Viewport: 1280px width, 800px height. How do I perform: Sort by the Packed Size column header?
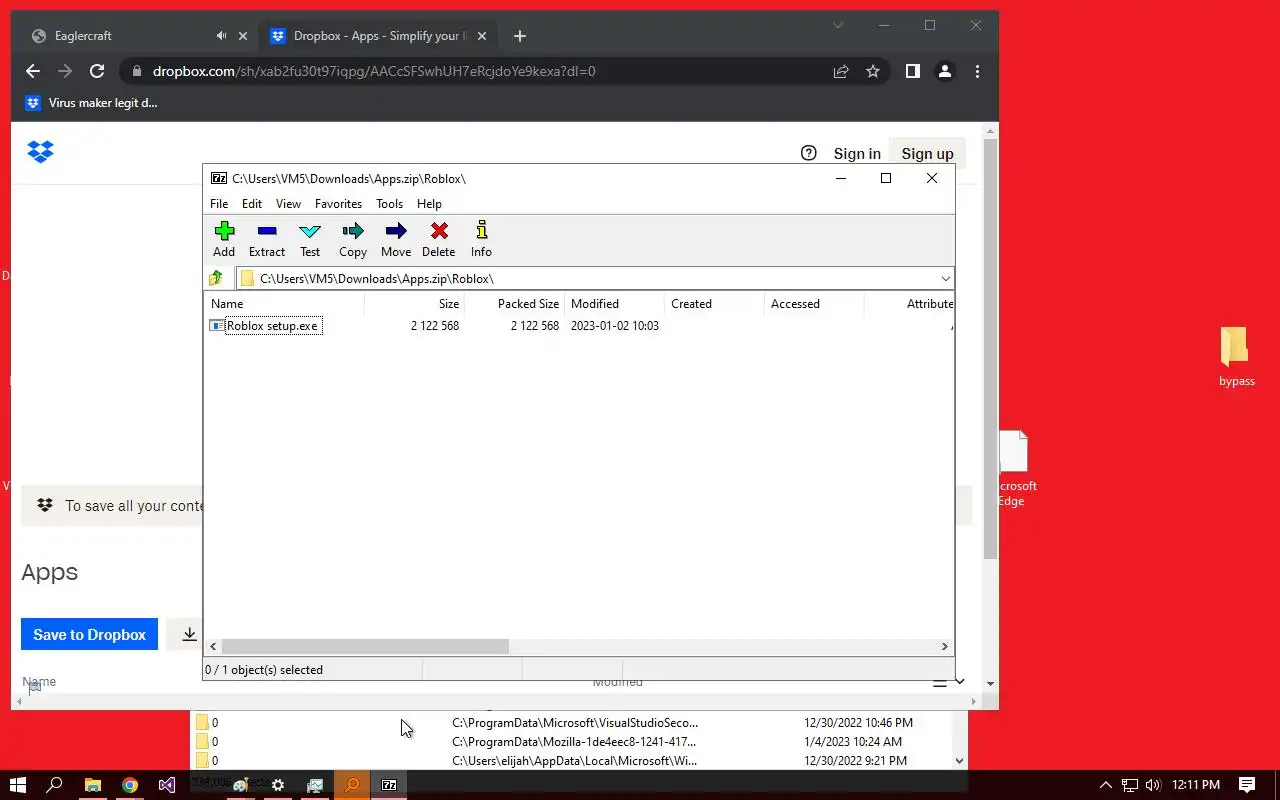(x=514, y=304)
